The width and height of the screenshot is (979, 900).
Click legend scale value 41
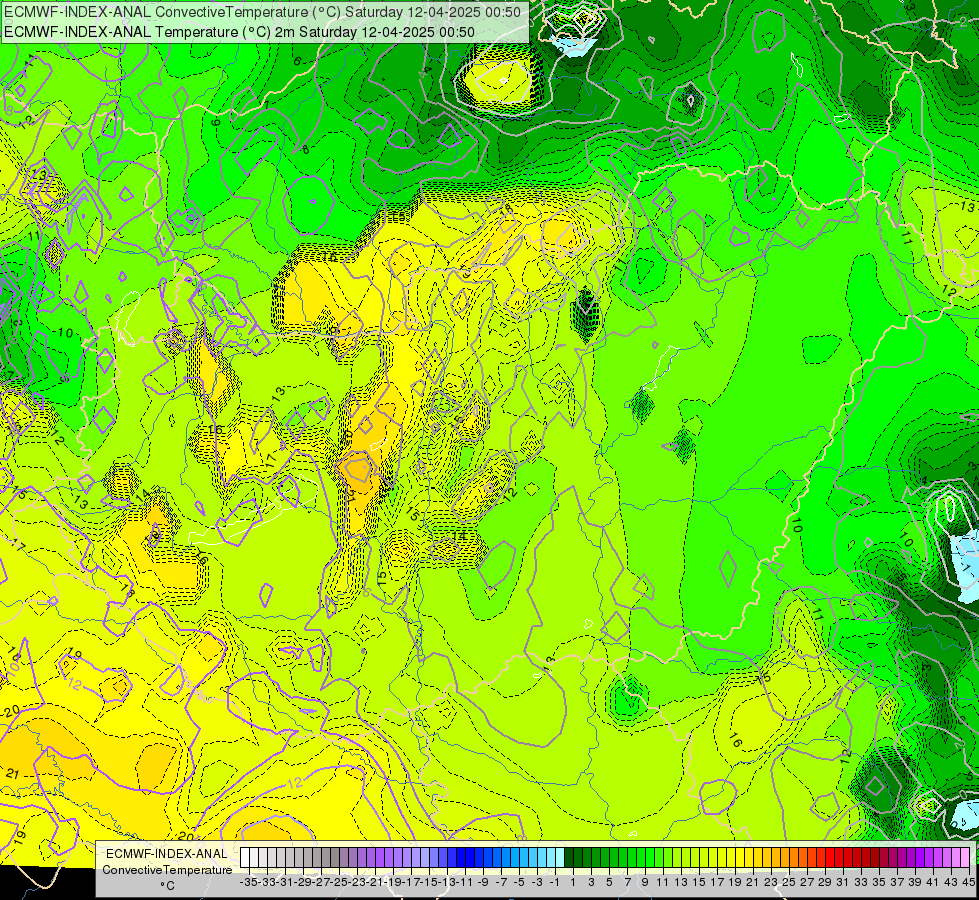point(933,882)
